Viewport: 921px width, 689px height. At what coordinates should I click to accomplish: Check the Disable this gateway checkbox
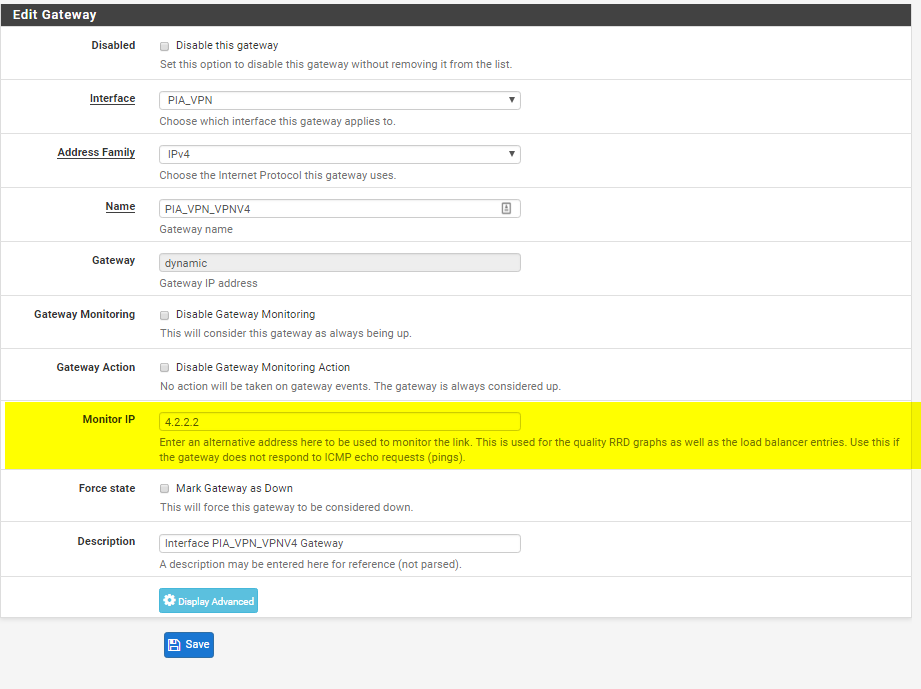(164, 46)
